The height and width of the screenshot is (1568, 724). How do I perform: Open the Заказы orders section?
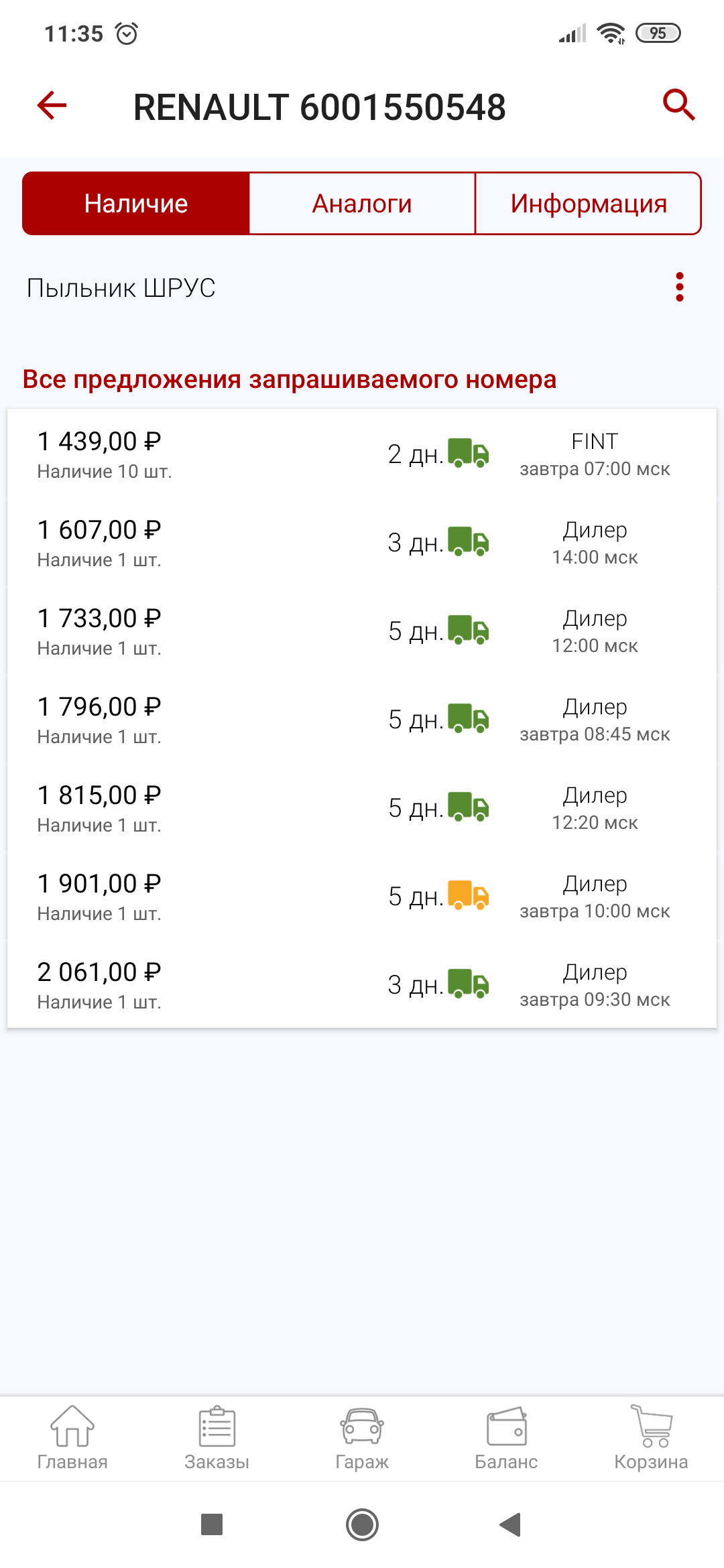pos(217,1438)
